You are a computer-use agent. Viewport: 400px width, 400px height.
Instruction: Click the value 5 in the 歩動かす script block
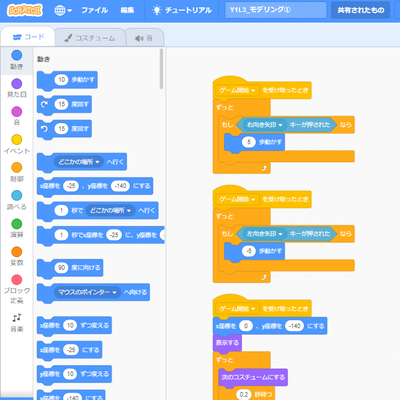[249, 142]
